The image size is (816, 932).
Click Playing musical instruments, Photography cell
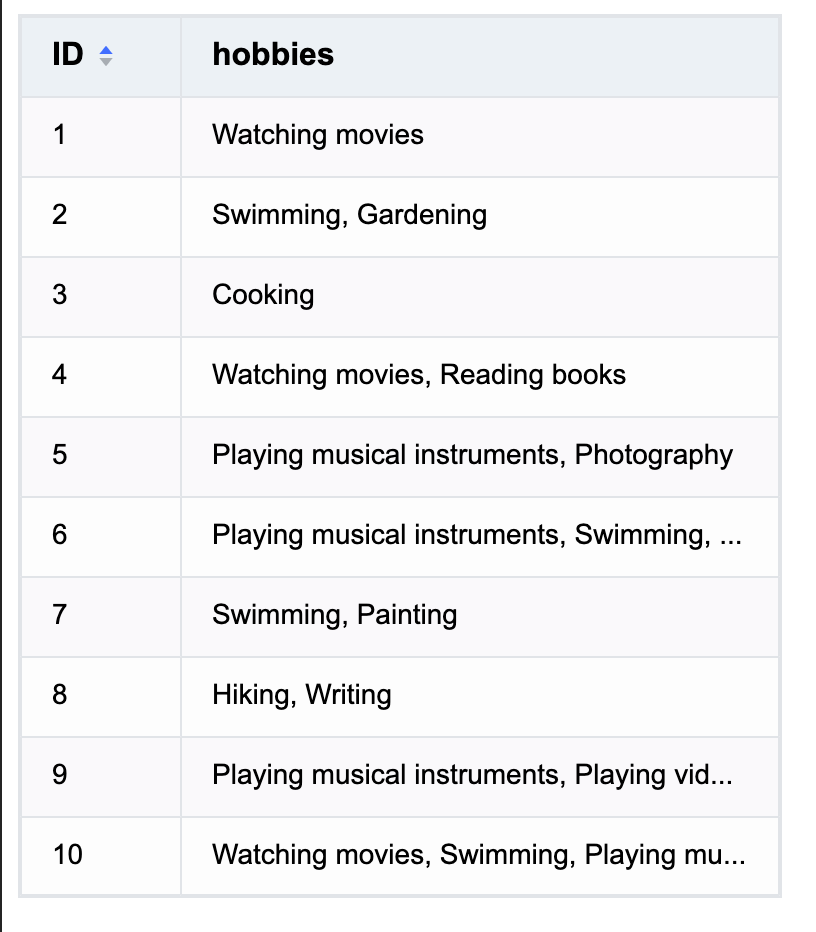pos(480,457)
